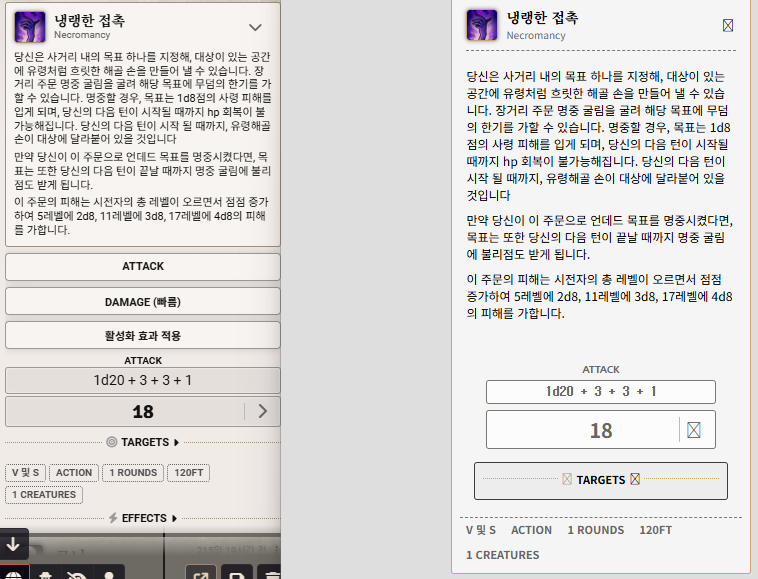This screenshot has width=758, height=579.
Task: Click paragraph starting 만약 당신이 in left card
Action: click(x=143, y=171)
